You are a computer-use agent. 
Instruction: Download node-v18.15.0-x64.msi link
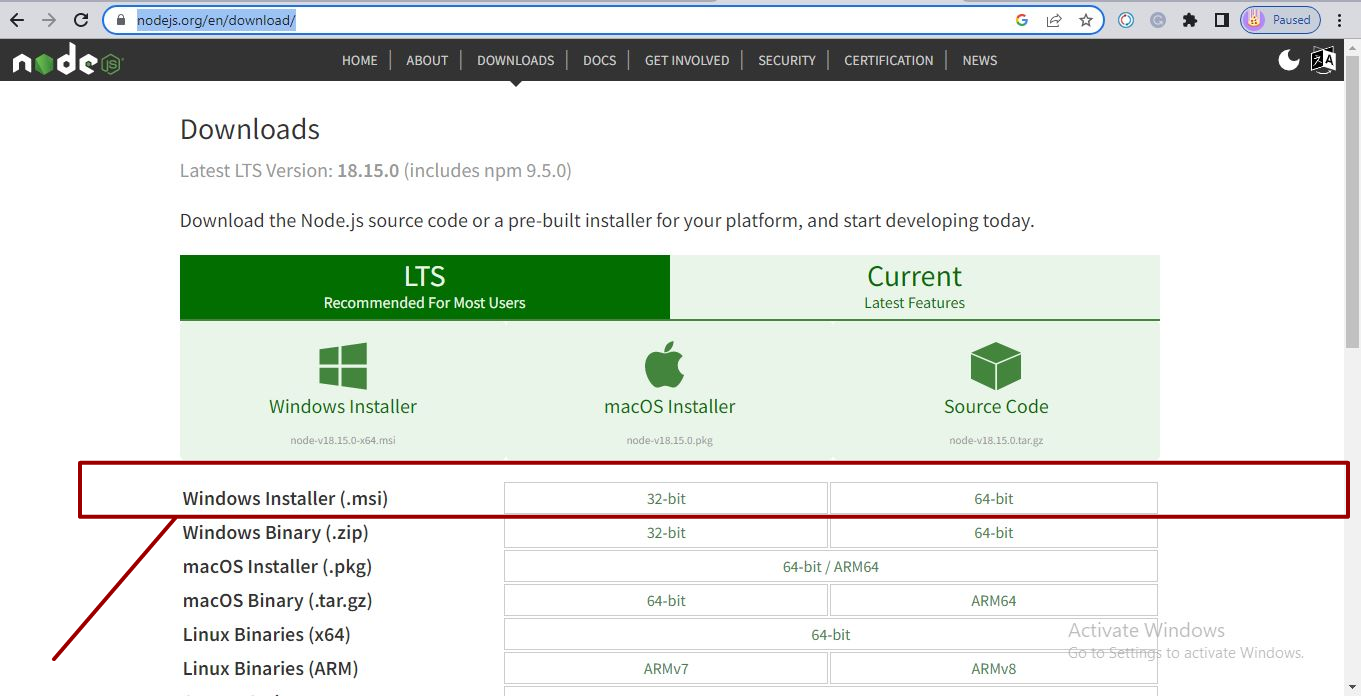click(x=343, y=440)
